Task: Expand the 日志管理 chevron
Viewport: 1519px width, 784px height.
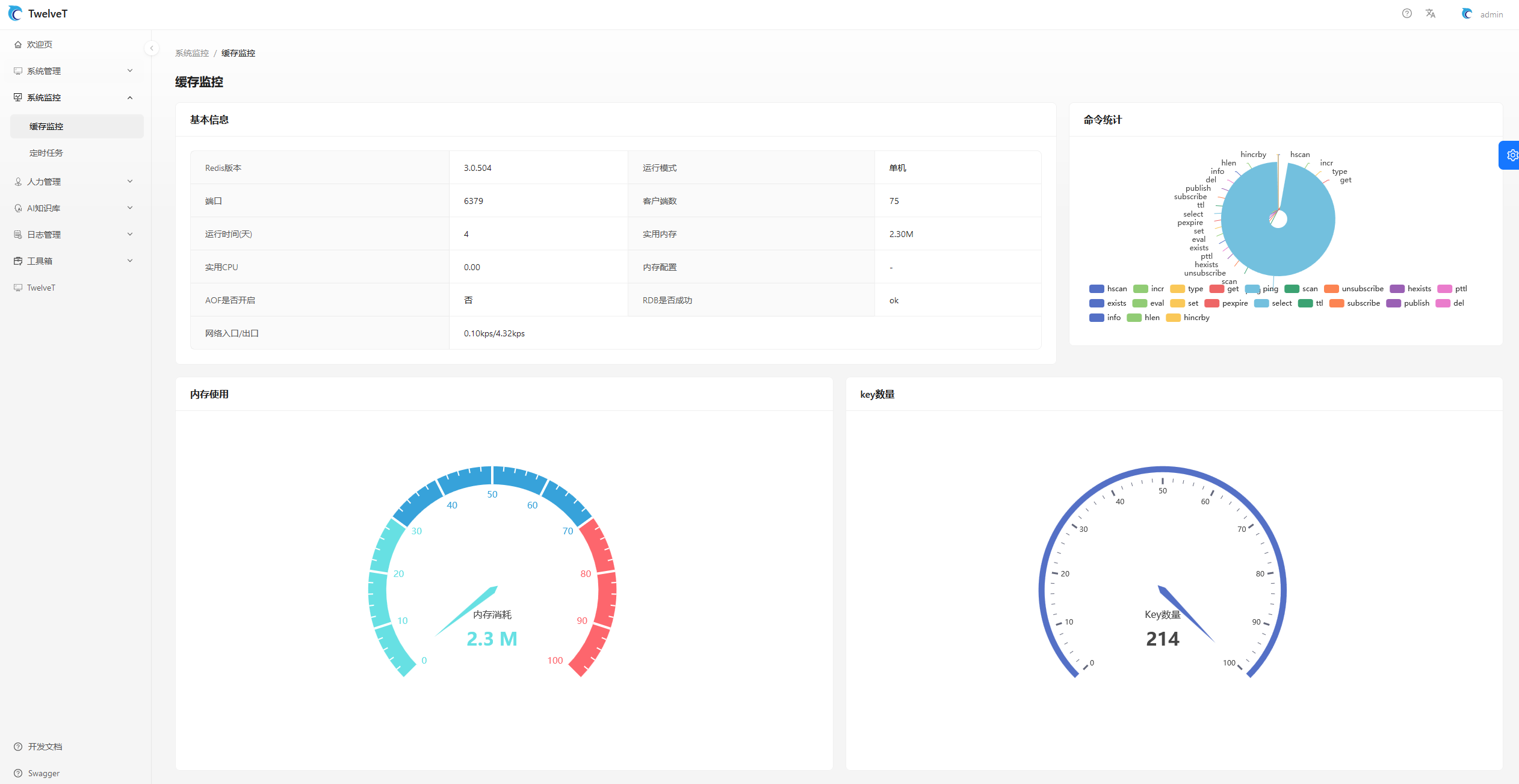Action: point(130,235)
